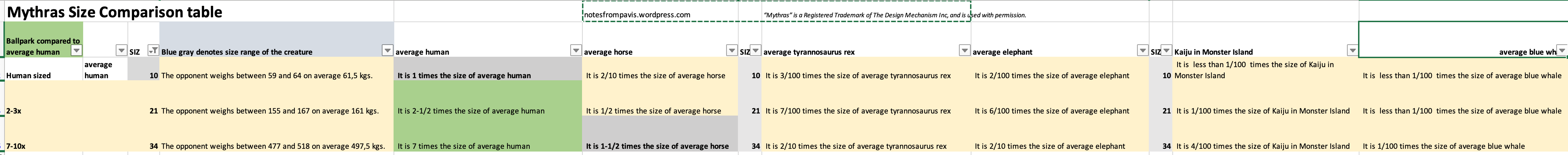The image size is (1568, 155).
Task: Open the 'Ballpark compared to average human' filter dropdown
Action: point(77,51)
